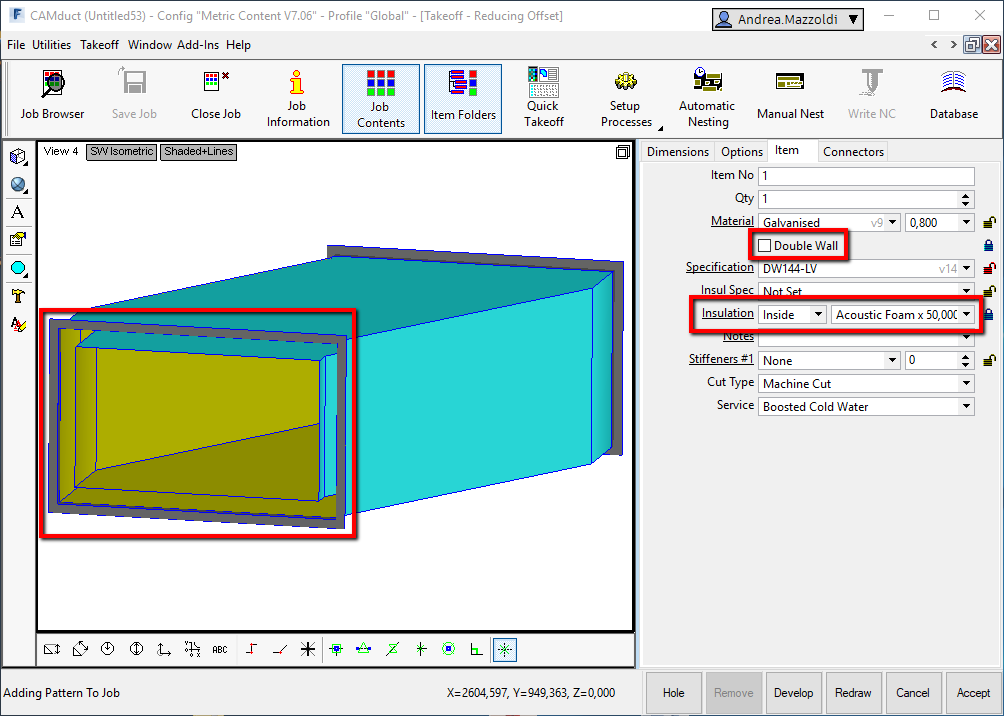Click the Accept button
This screenshot has height=716, width=1004.
pyautogui.click(x=972, y=692)
